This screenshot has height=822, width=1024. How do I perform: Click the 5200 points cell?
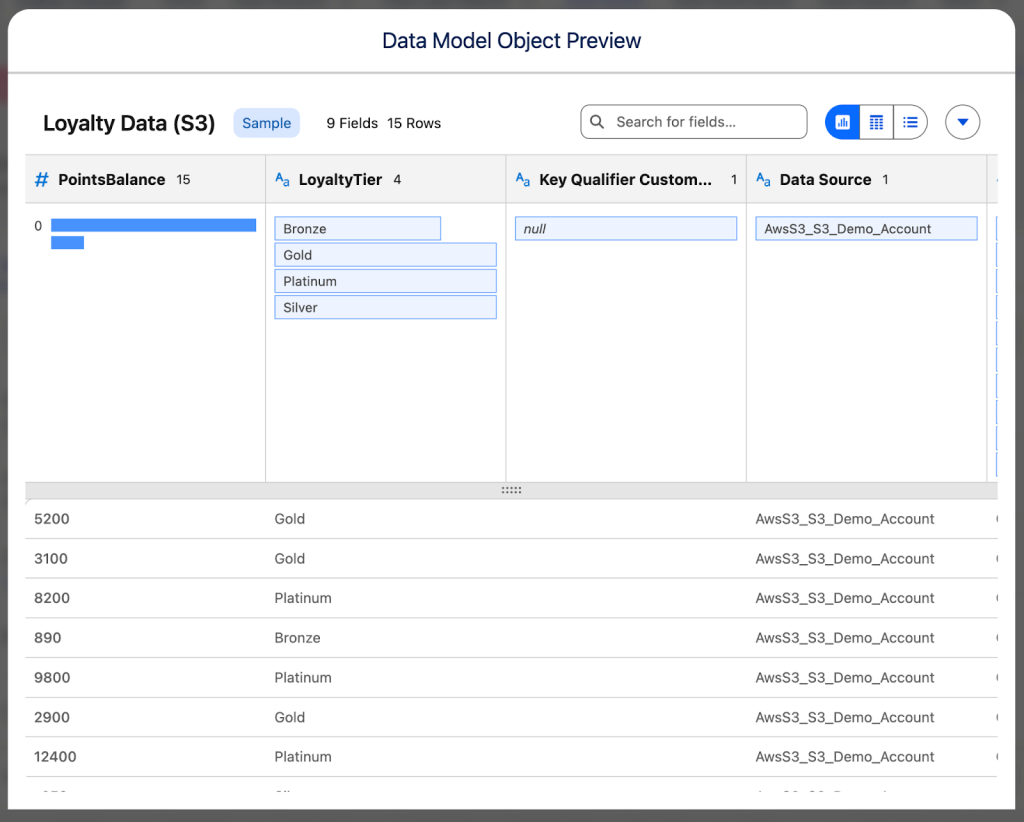pyautogui.click(x=52, y=519)
